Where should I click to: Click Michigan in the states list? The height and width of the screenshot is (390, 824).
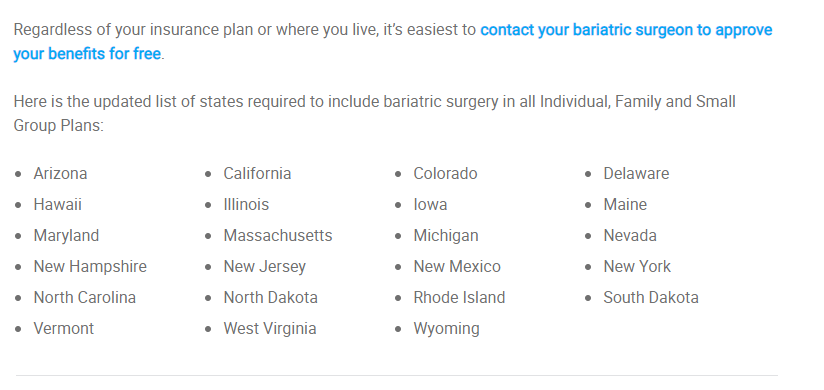tap(446, 235)
